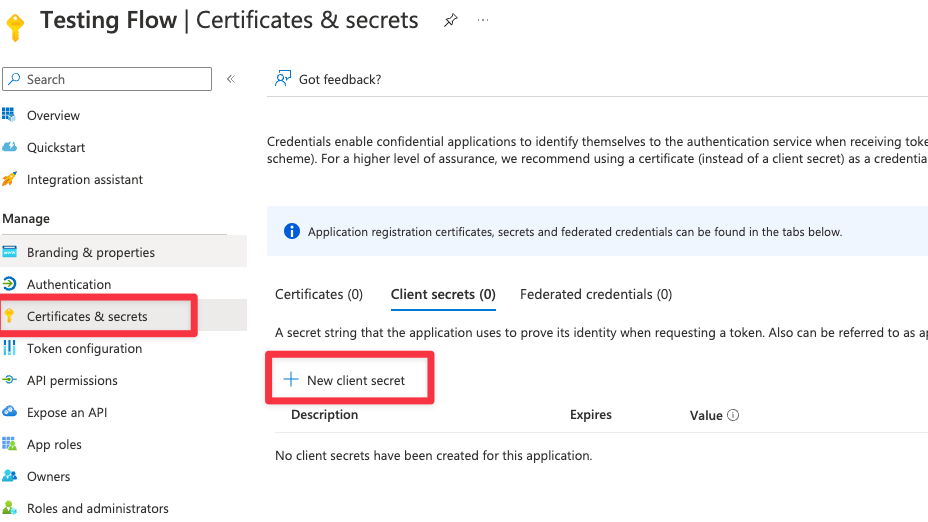Pin the Testing Flow page
Viewport: 928px width, 522px height.
point(450,21)
